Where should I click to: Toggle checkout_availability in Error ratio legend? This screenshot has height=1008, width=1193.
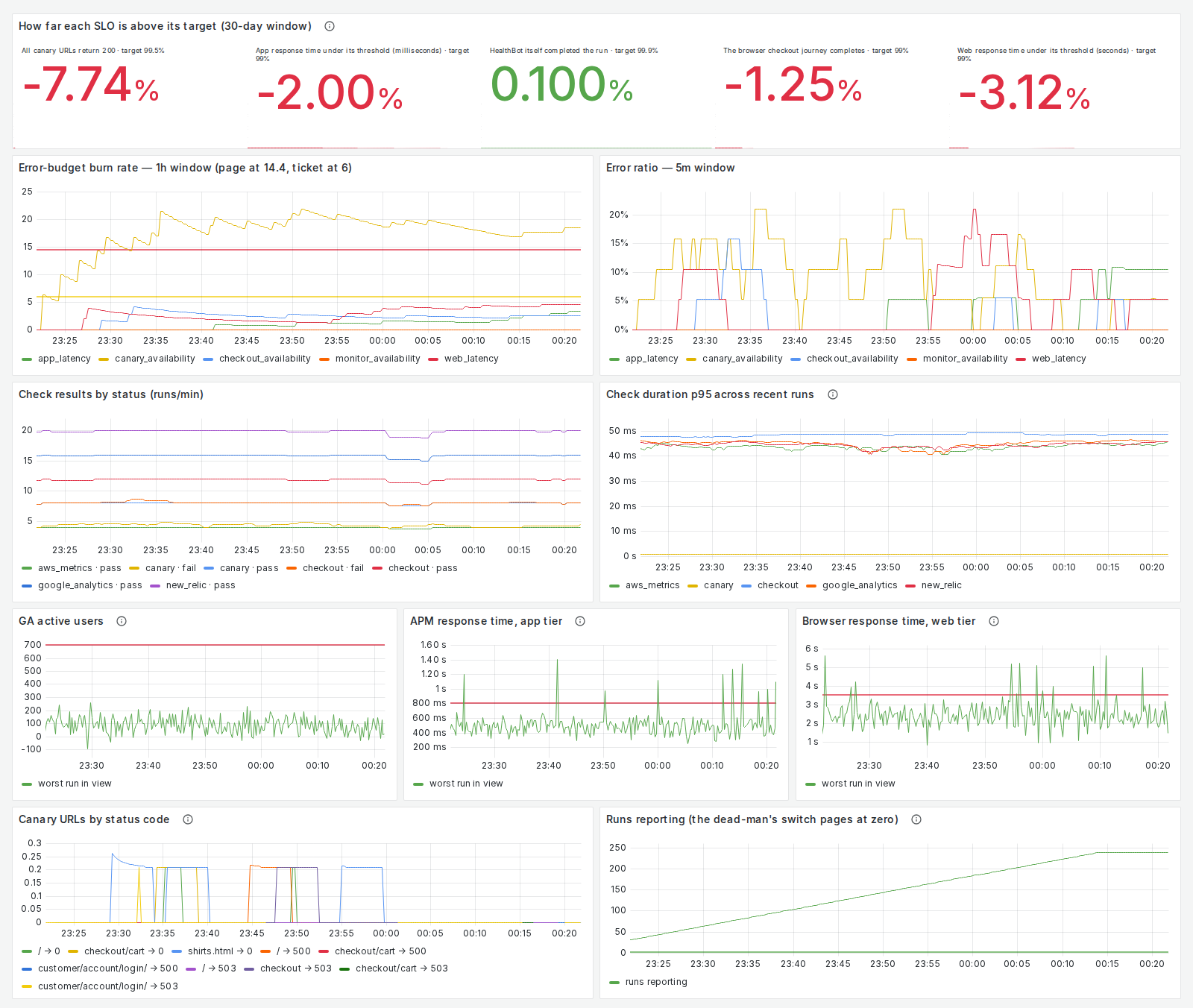pos(852,359)
